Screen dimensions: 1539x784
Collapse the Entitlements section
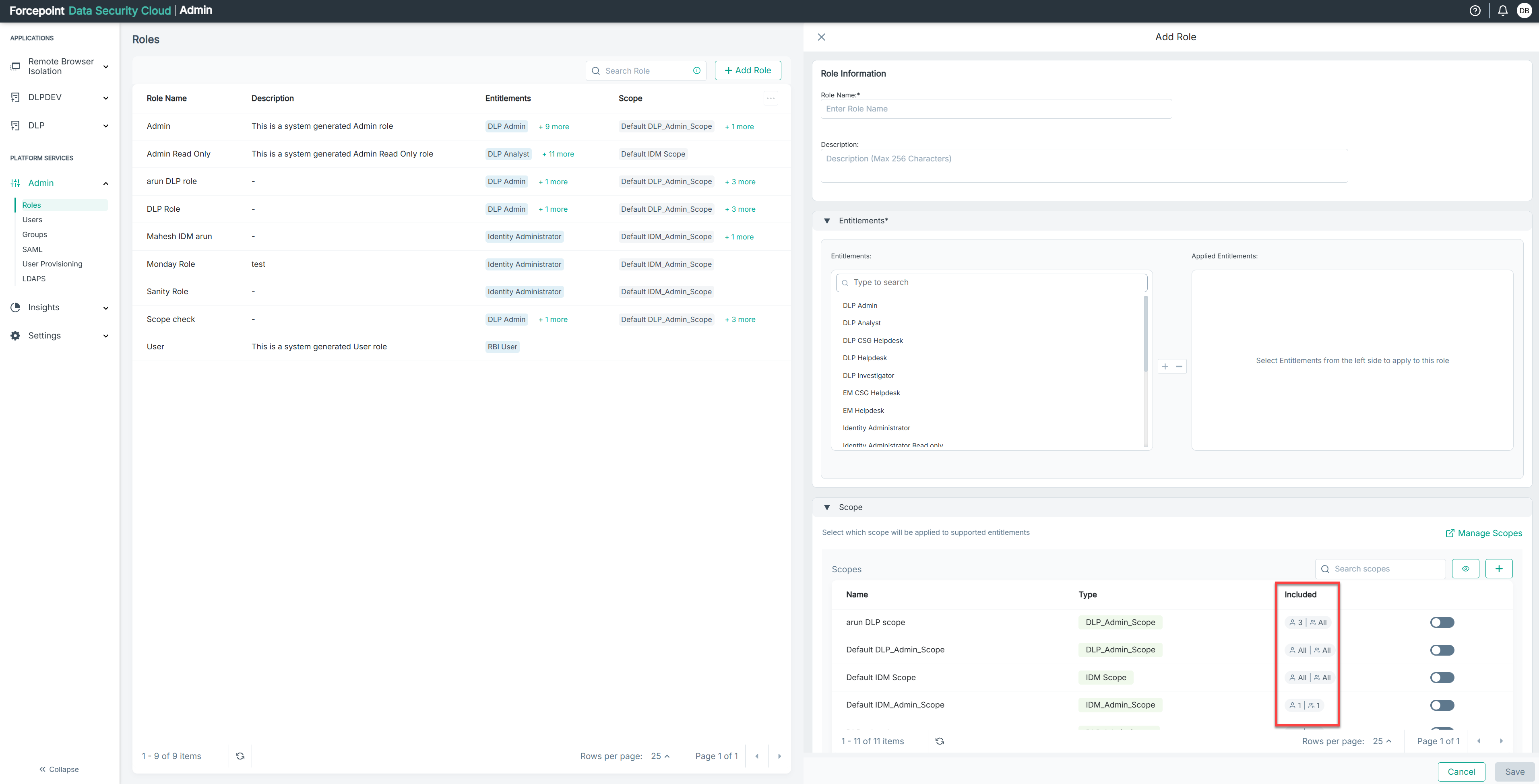point(827,221)
